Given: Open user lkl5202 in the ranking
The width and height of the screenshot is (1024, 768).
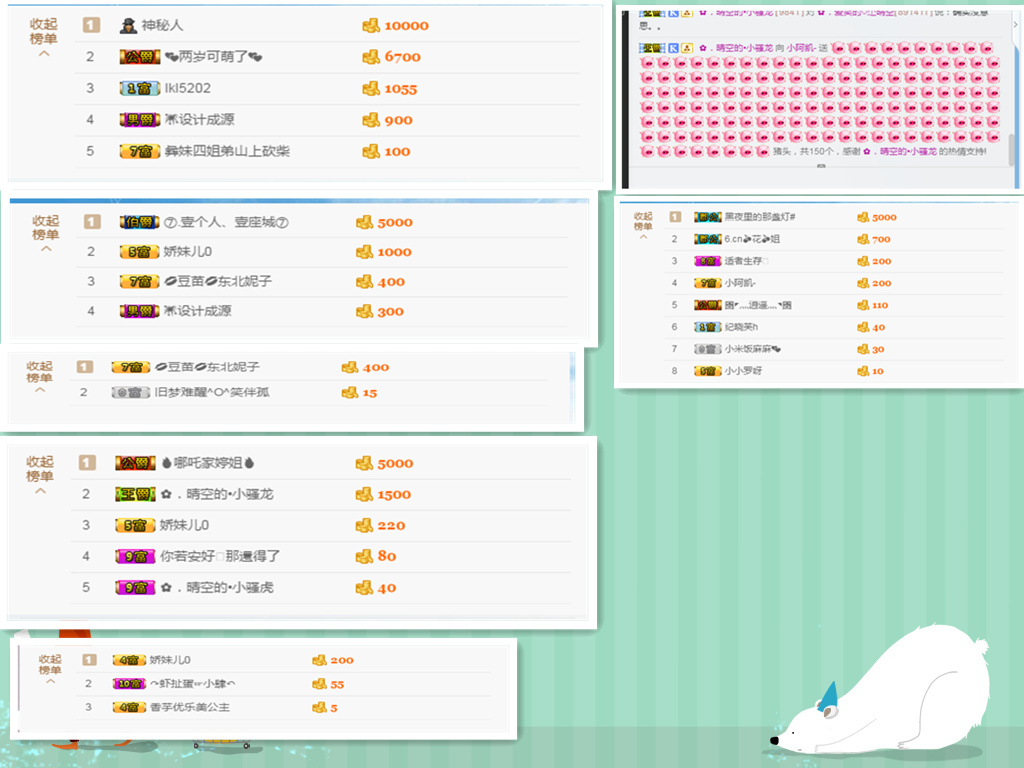Looking at the screenshot, I should click(187, 88).
